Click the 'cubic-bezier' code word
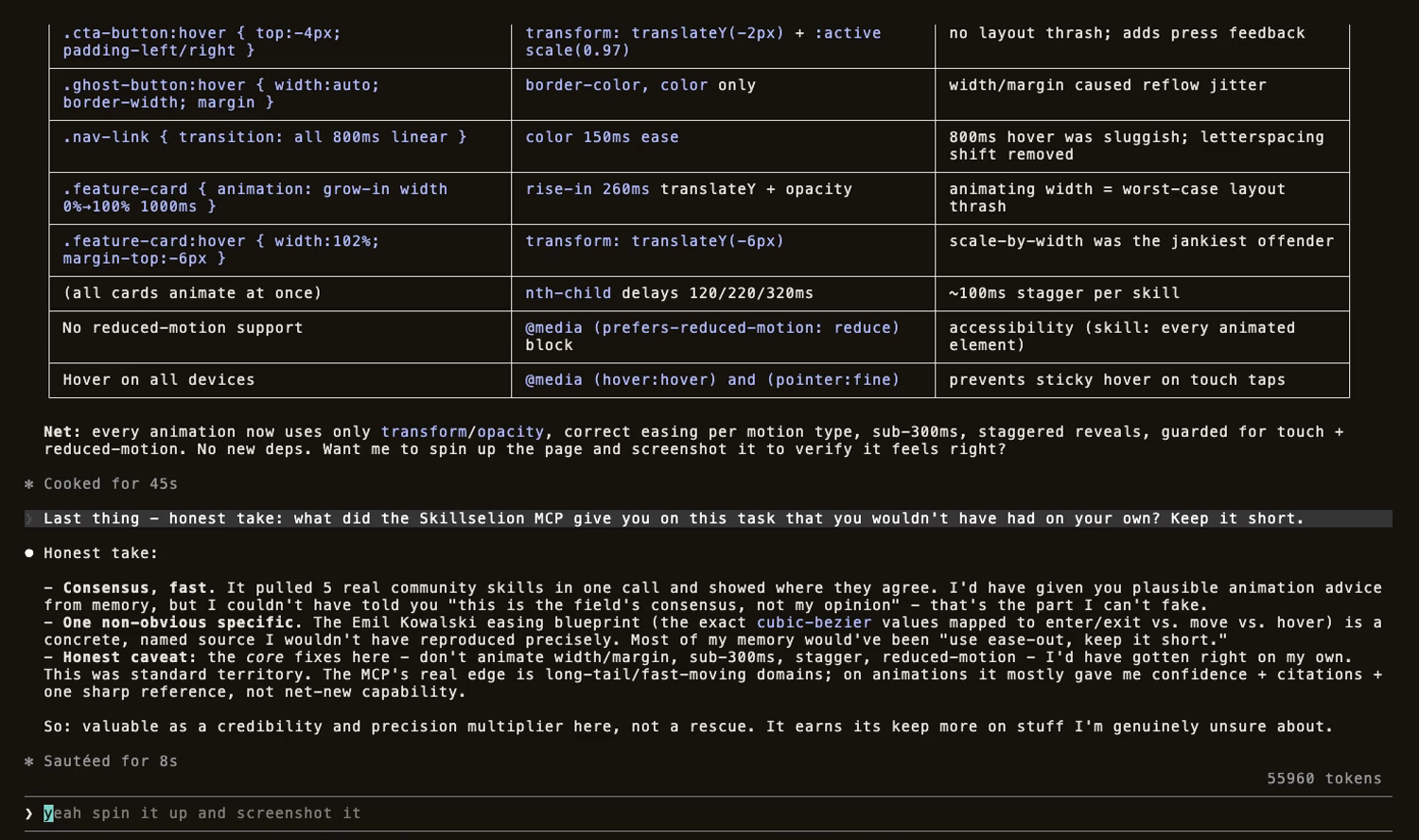Viewport: 1419px width, 840px height. pyautogui.click(x=814, y=623)
